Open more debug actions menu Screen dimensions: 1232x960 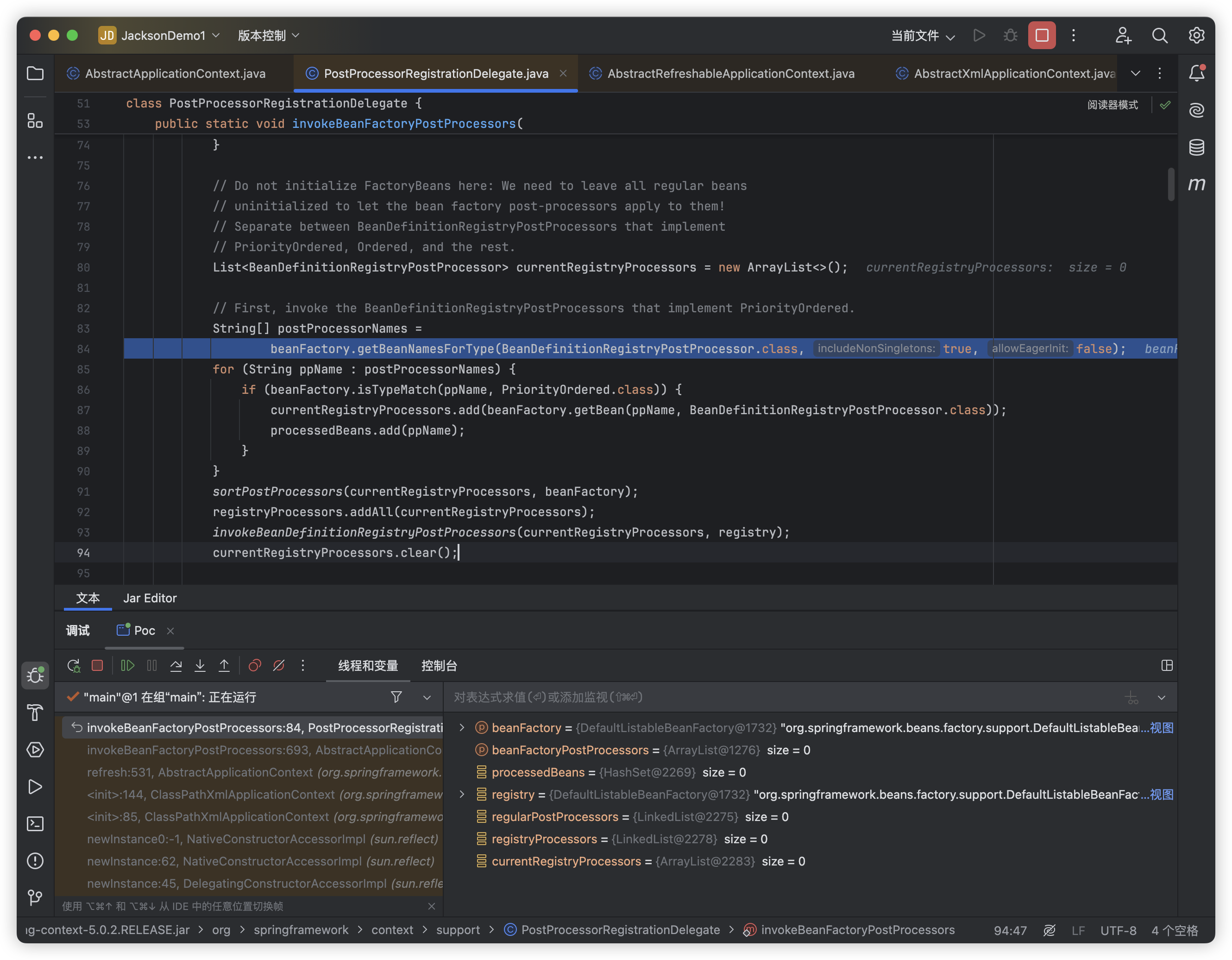303,666
